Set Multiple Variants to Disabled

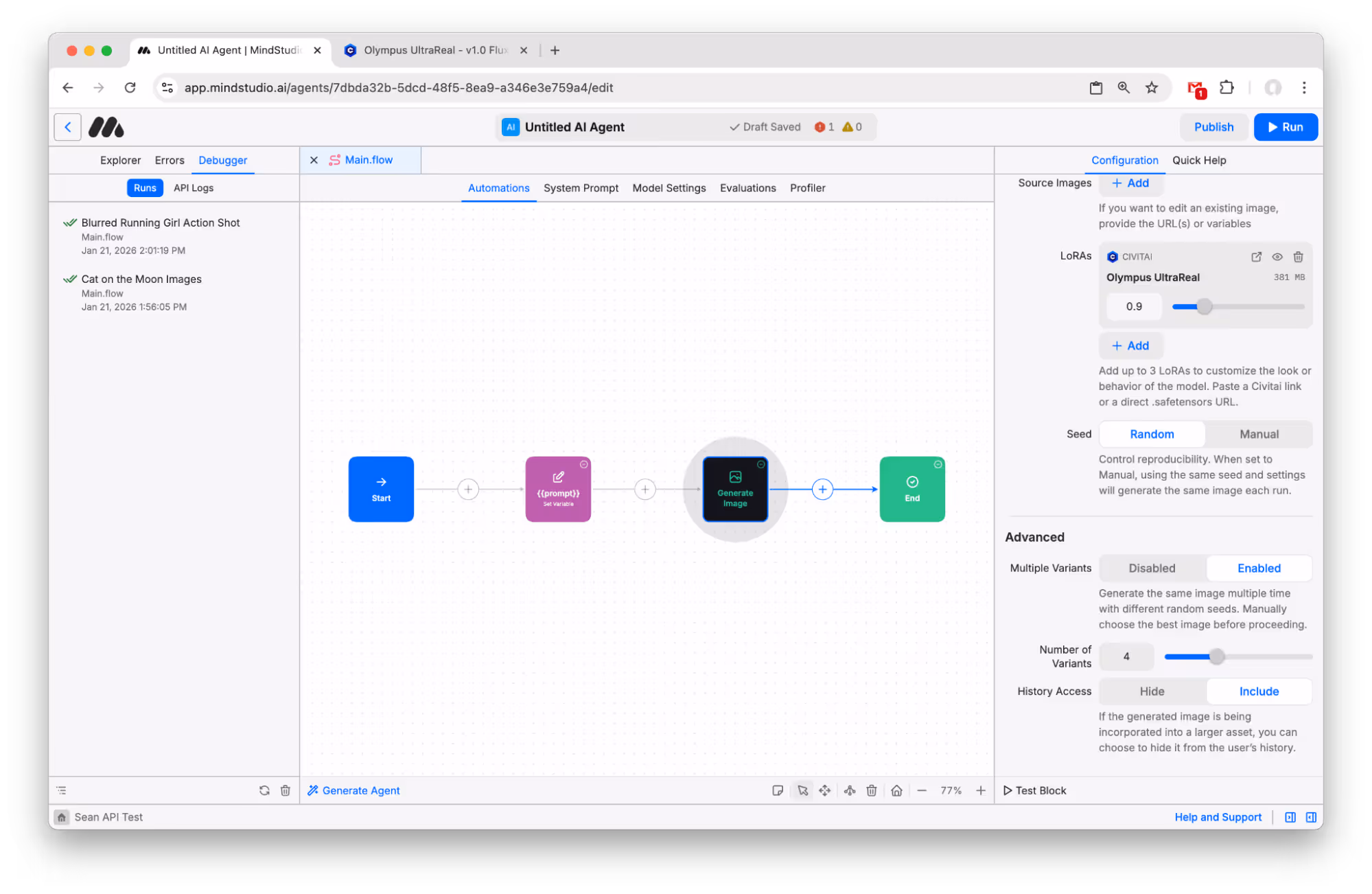coord(1152,568)
